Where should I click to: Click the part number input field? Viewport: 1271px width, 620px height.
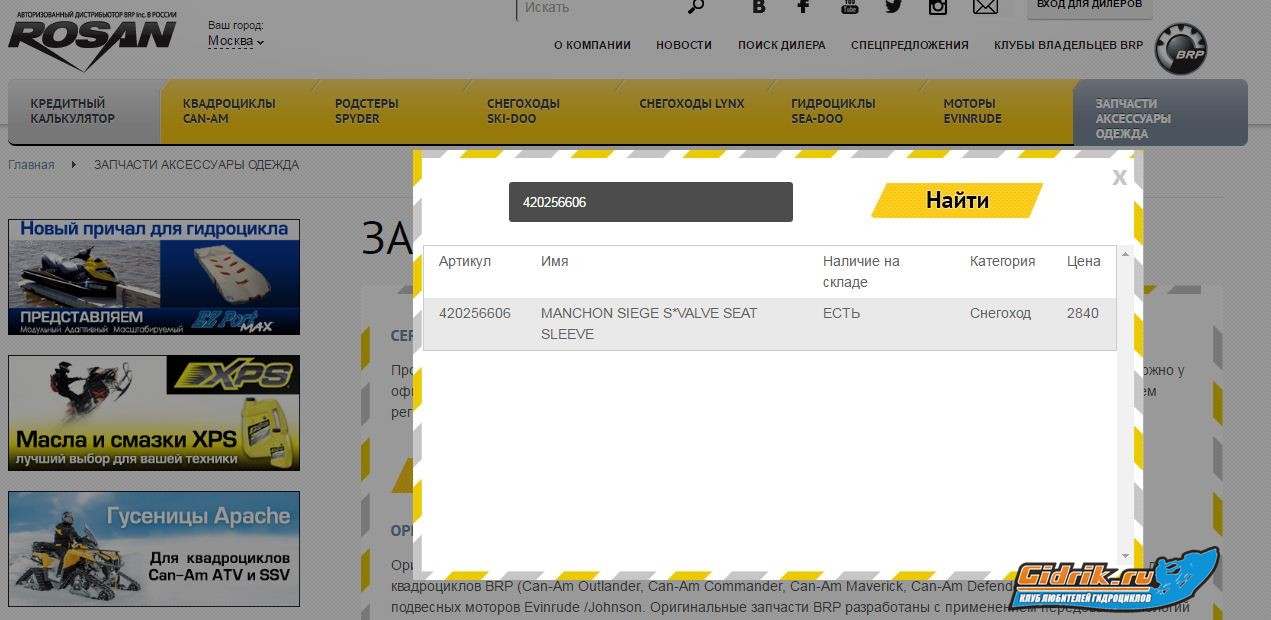tap(650, 202)
